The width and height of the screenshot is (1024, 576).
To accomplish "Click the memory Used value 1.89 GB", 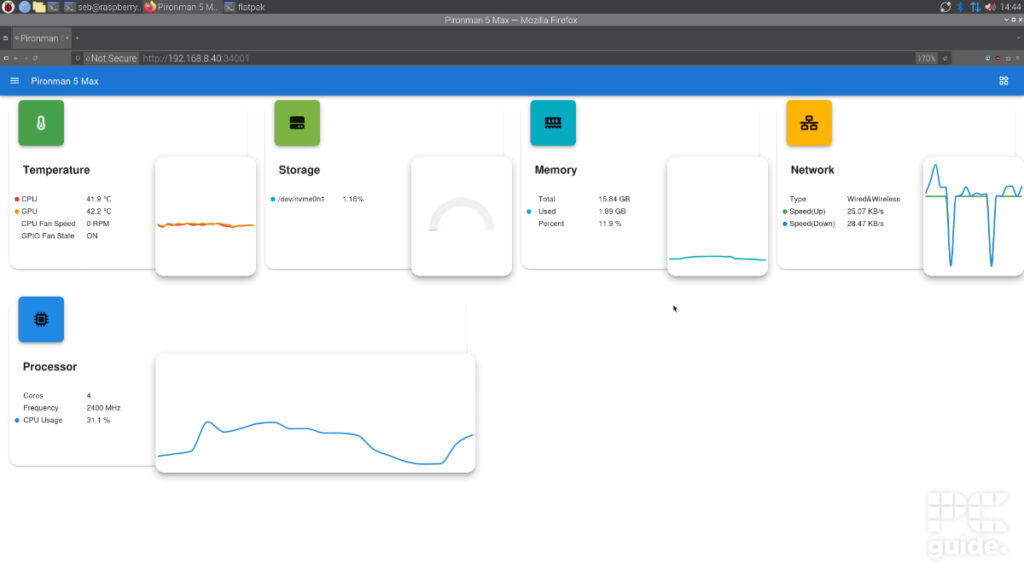I will click(x=612, y=212).
